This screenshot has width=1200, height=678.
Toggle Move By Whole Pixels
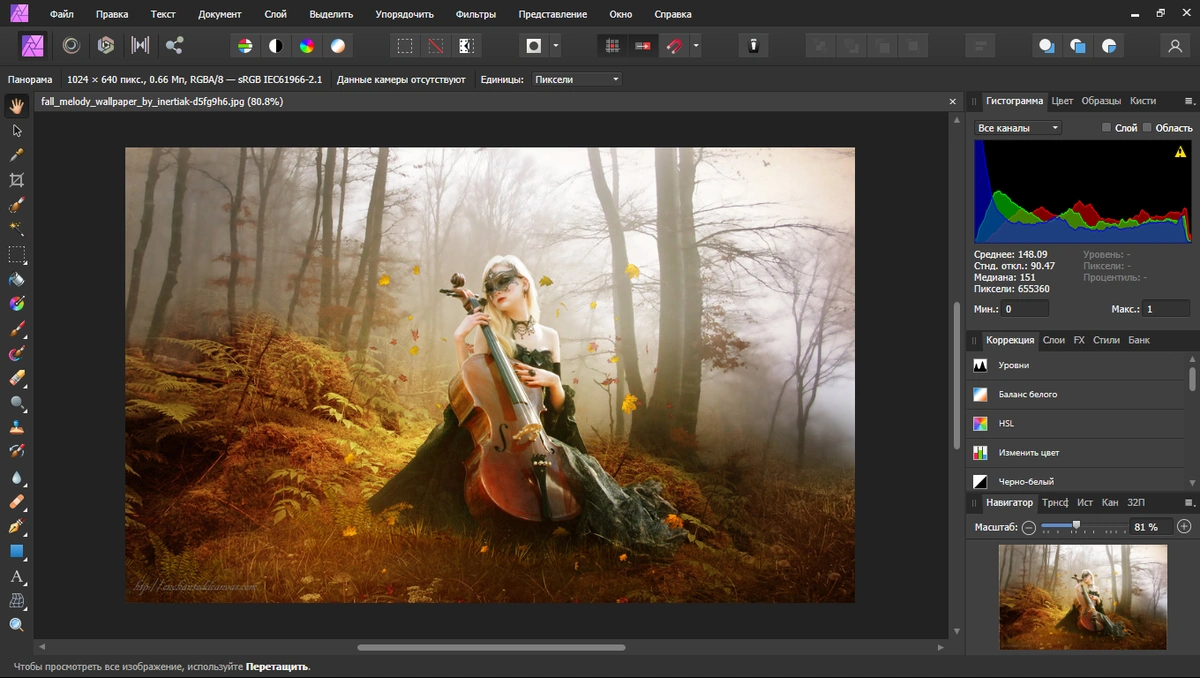(x=643, y=46)
